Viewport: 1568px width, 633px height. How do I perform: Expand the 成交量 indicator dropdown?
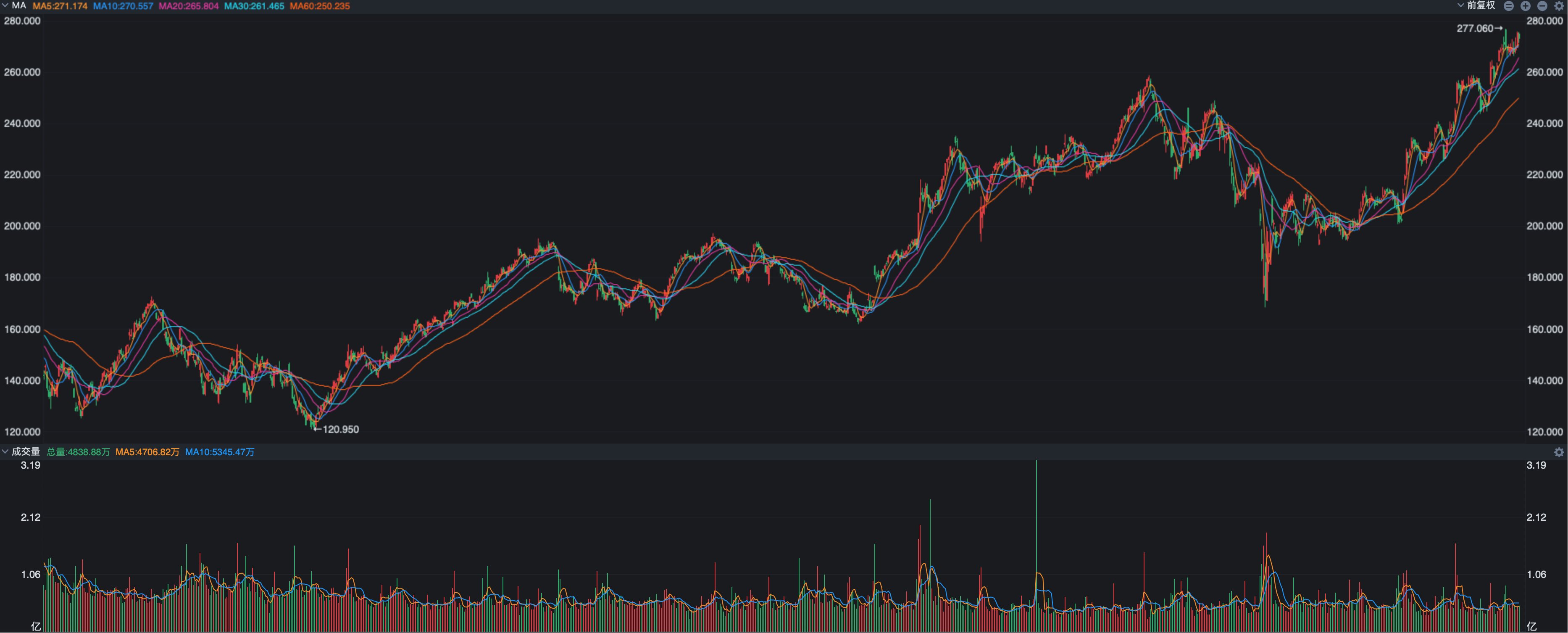tap(5, 451)
